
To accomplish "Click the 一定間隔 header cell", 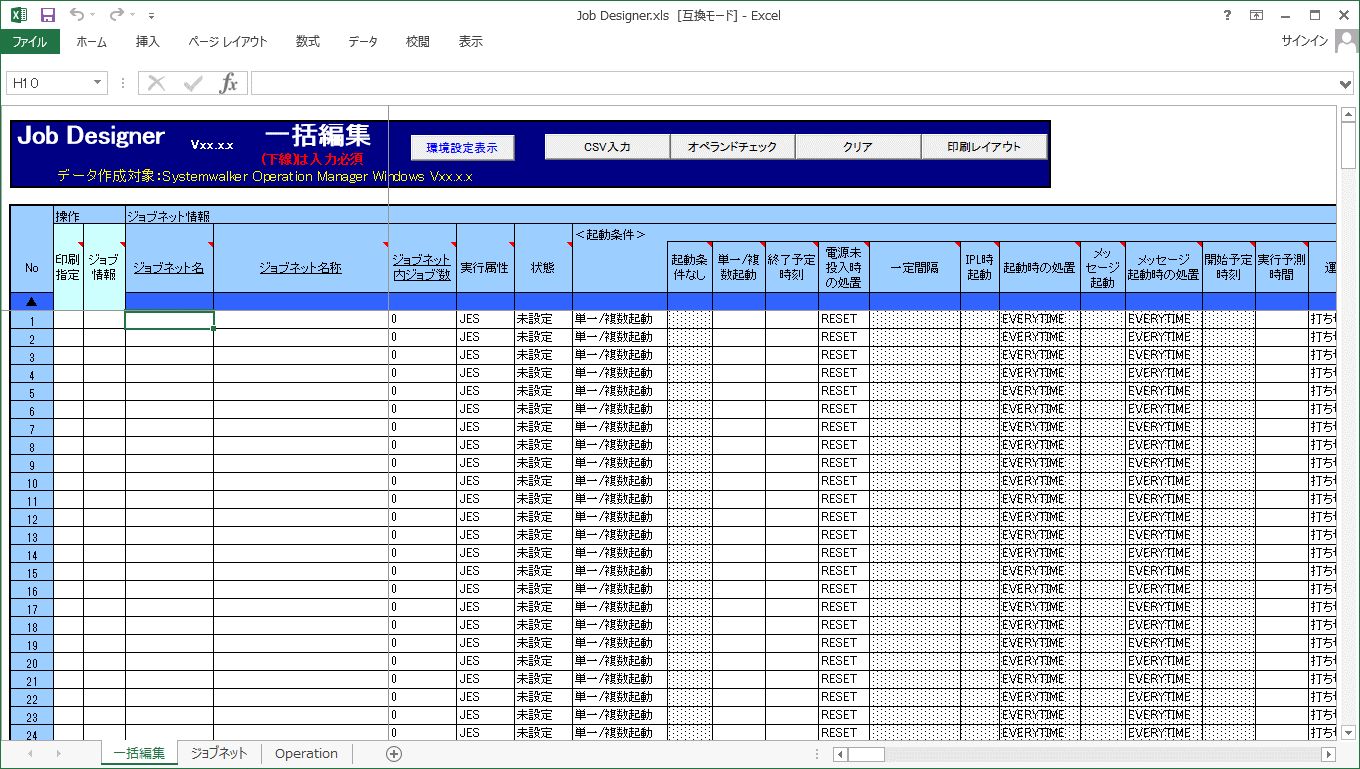I will pos(914,268).
